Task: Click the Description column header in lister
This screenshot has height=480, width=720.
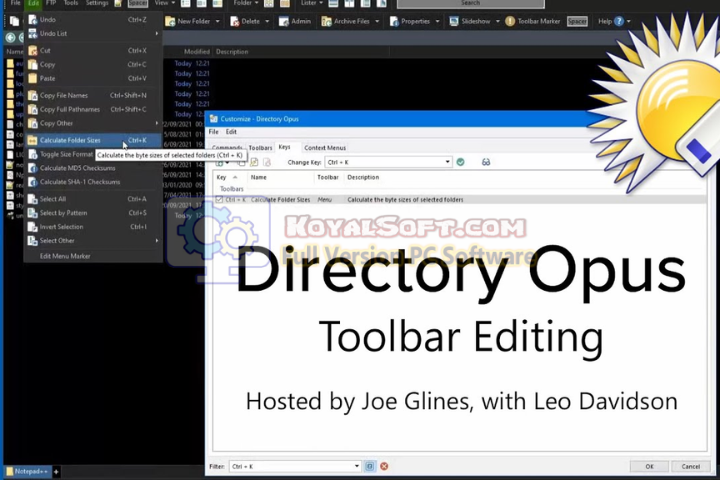Action: click(x=232, y=52)
